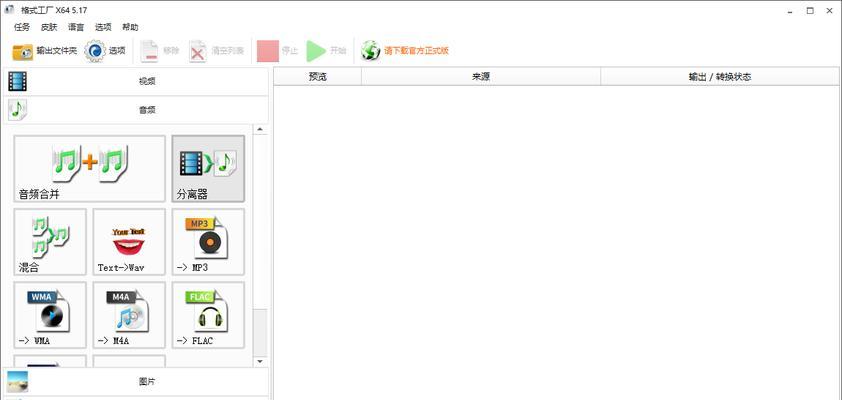Image resolution: width=842 pixels, height=400 pixels.
Task: Choose the -> FLAC conversion option
Action: 208,315
